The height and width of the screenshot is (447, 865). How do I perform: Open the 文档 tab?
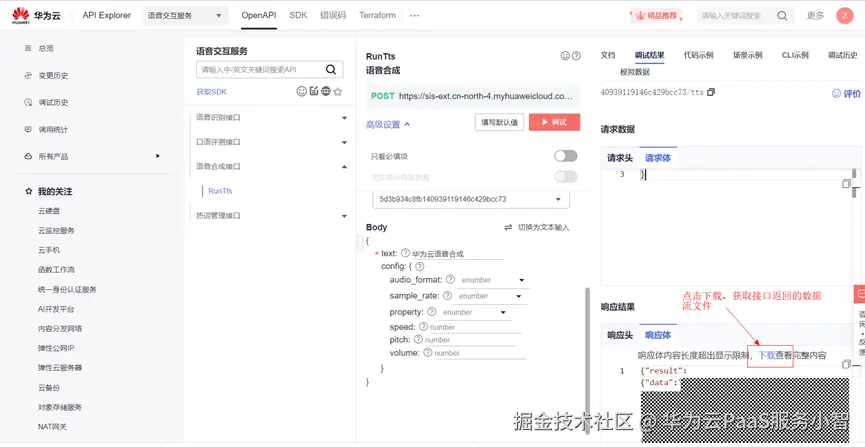click(x=608, y=55)
